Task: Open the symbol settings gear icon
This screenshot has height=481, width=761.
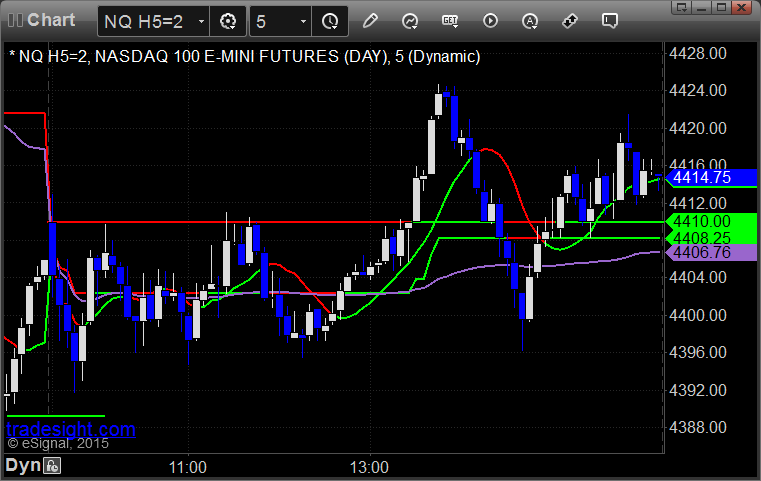Action: (228, 21)
